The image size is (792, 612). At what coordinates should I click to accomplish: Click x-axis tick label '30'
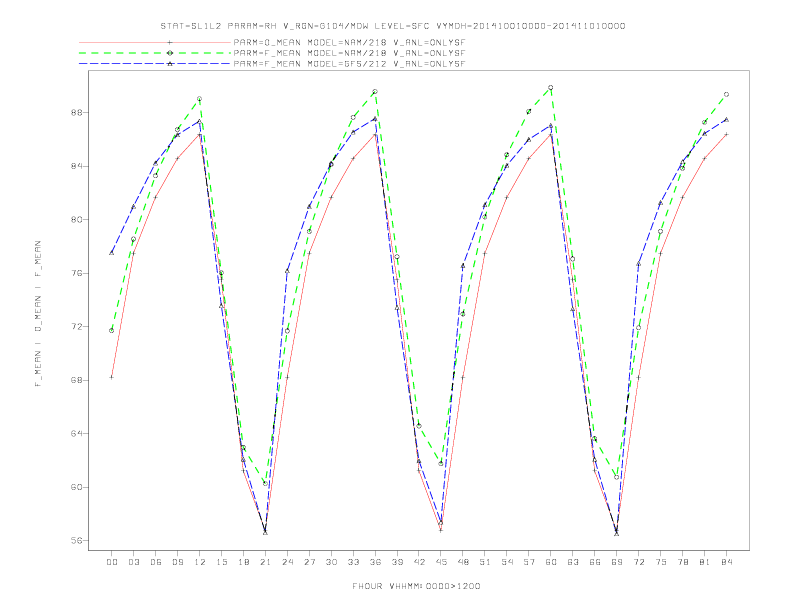click(x=331, y=562)
